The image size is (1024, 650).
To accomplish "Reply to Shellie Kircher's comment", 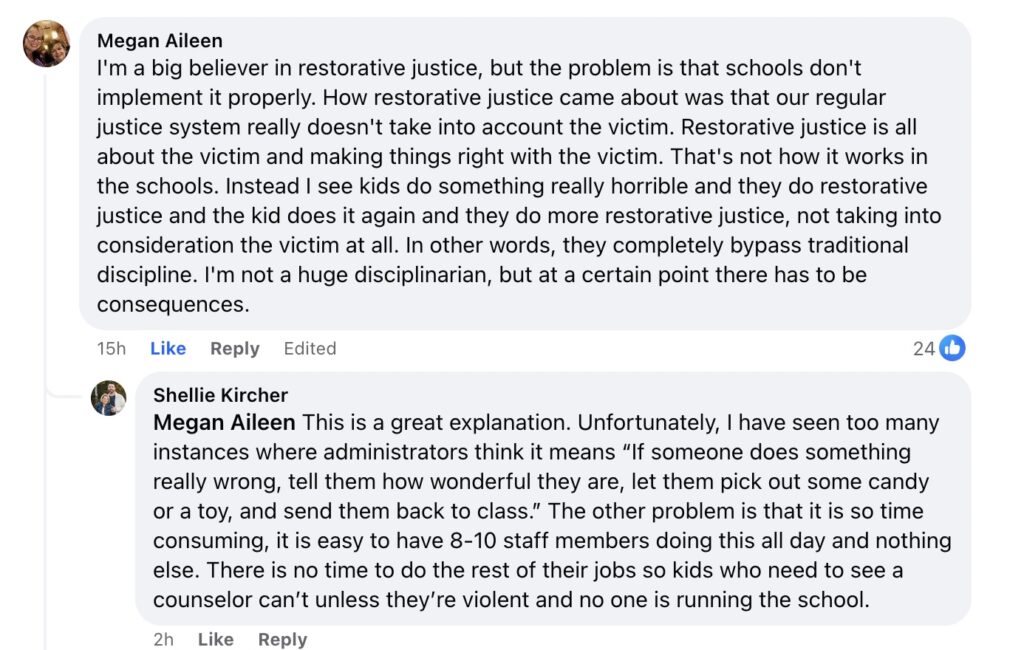I will tap(282, 639).
